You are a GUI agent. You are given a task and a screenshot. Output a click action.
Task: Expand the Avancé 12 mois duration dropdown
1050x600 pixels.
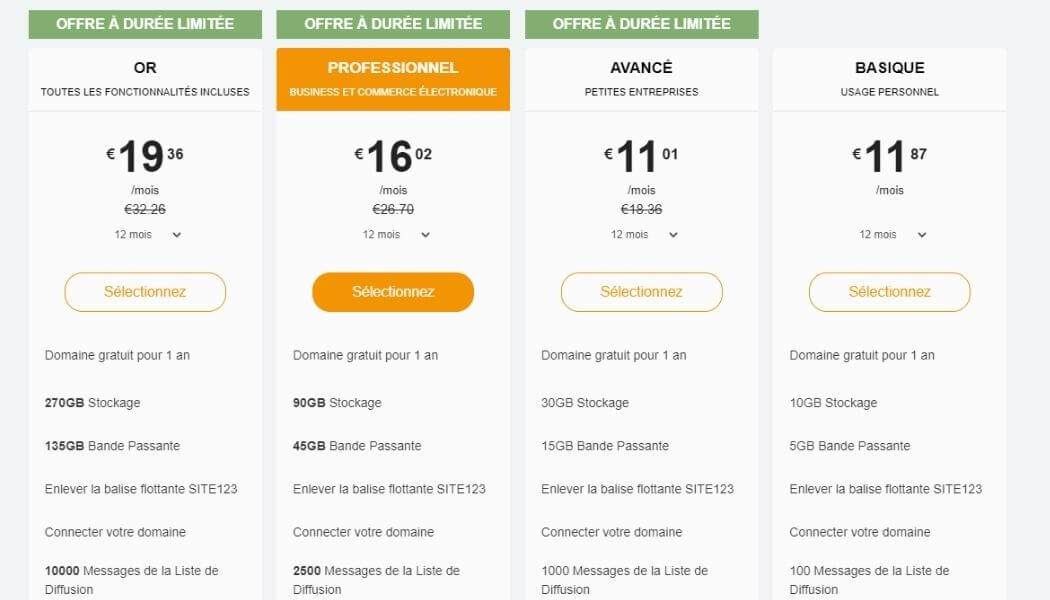(644, 235)
